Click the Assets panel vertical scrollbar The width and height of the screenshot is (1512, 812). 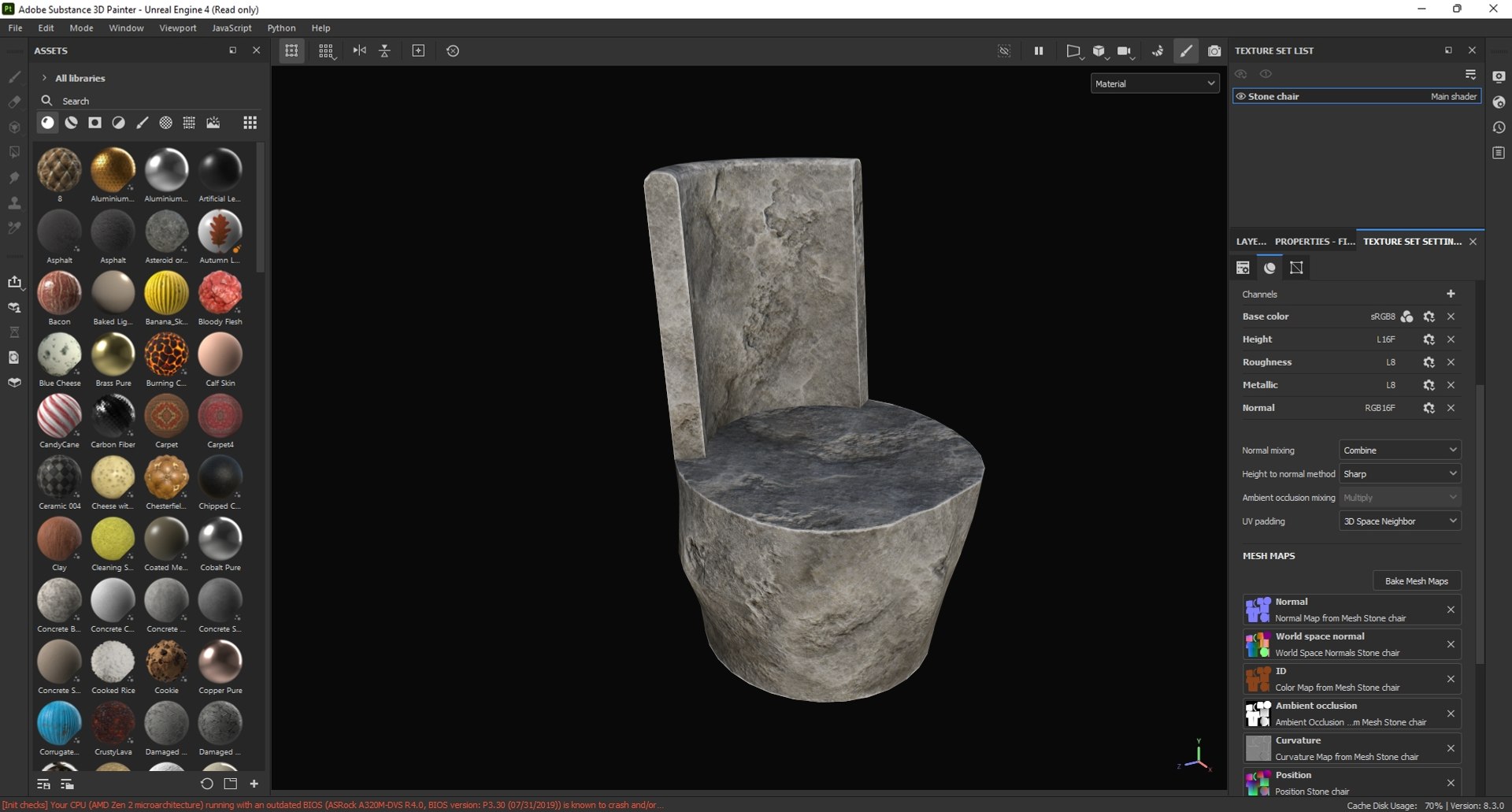pos(260,208)
